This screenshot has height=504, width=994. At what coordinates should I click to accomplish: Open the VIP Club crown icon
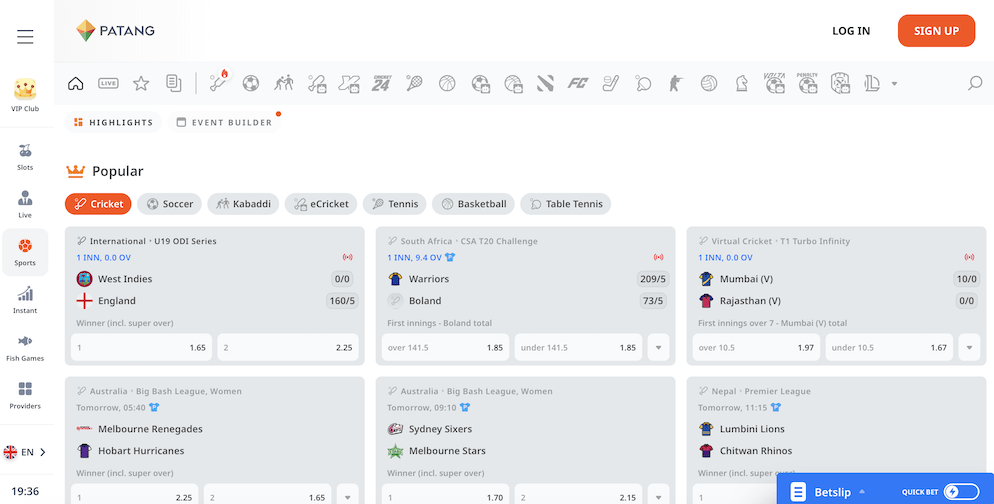pyautogui.click(x=25, y=94)
